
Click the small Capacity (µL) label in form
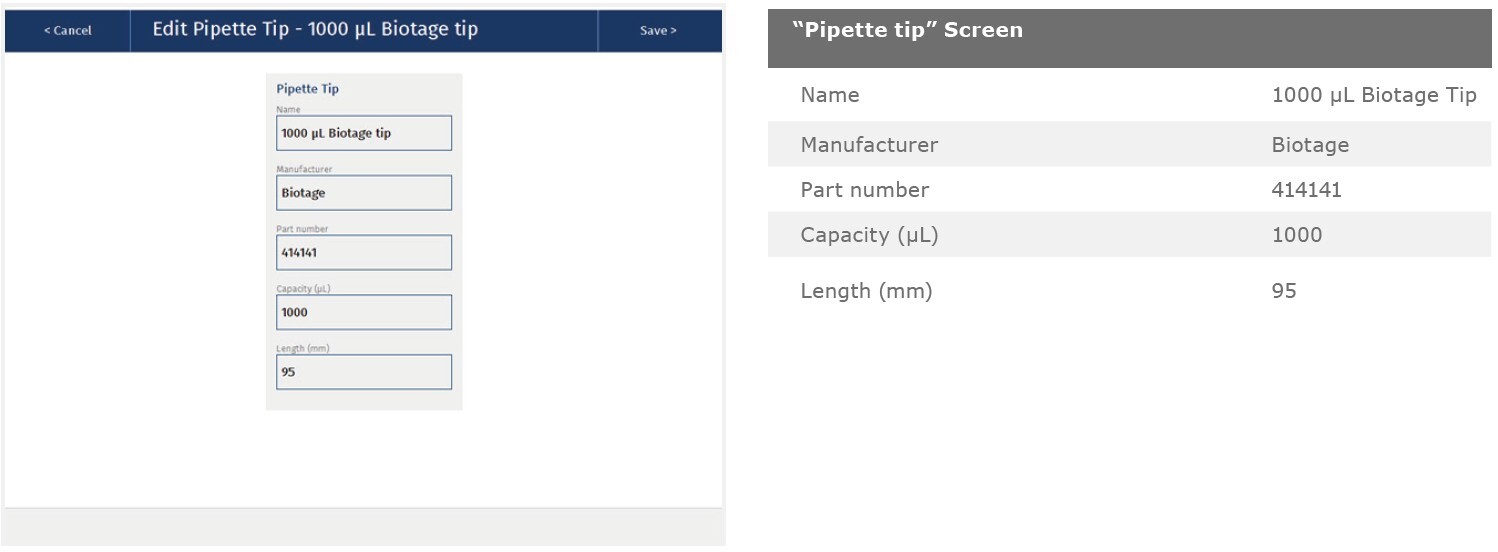(x=305, y=289)
